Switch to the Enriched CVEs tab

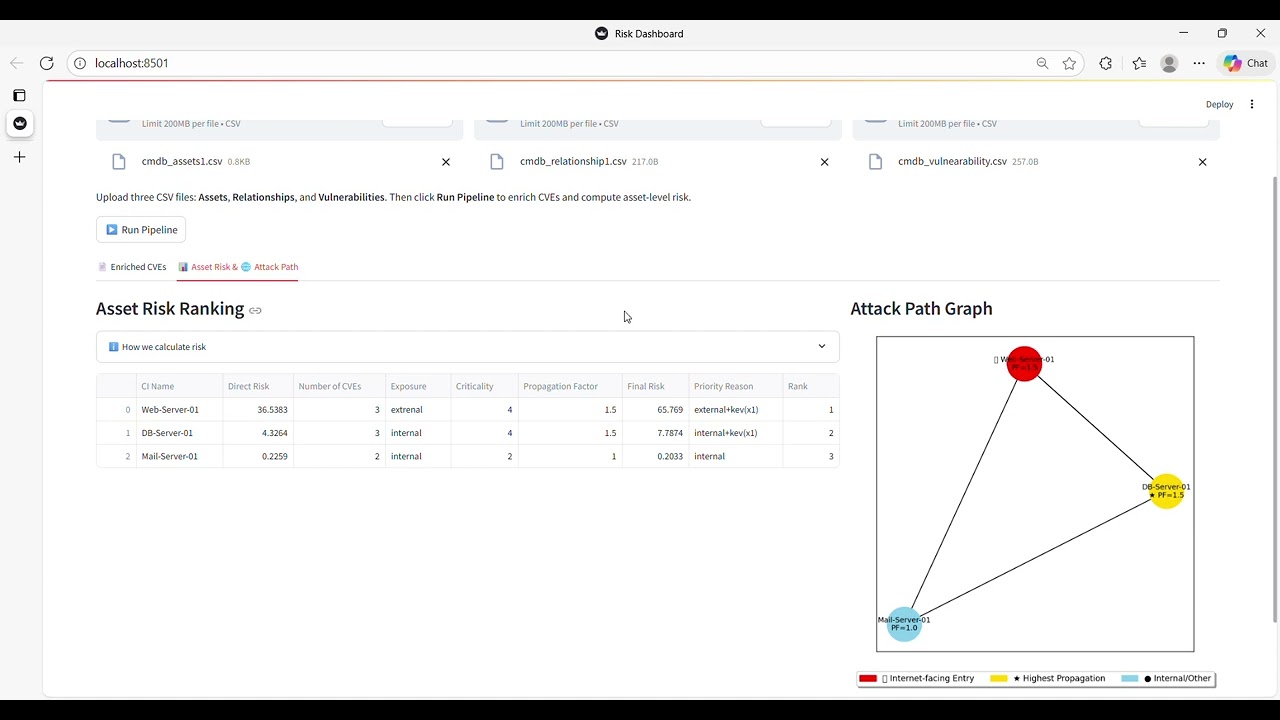[132, 267]
